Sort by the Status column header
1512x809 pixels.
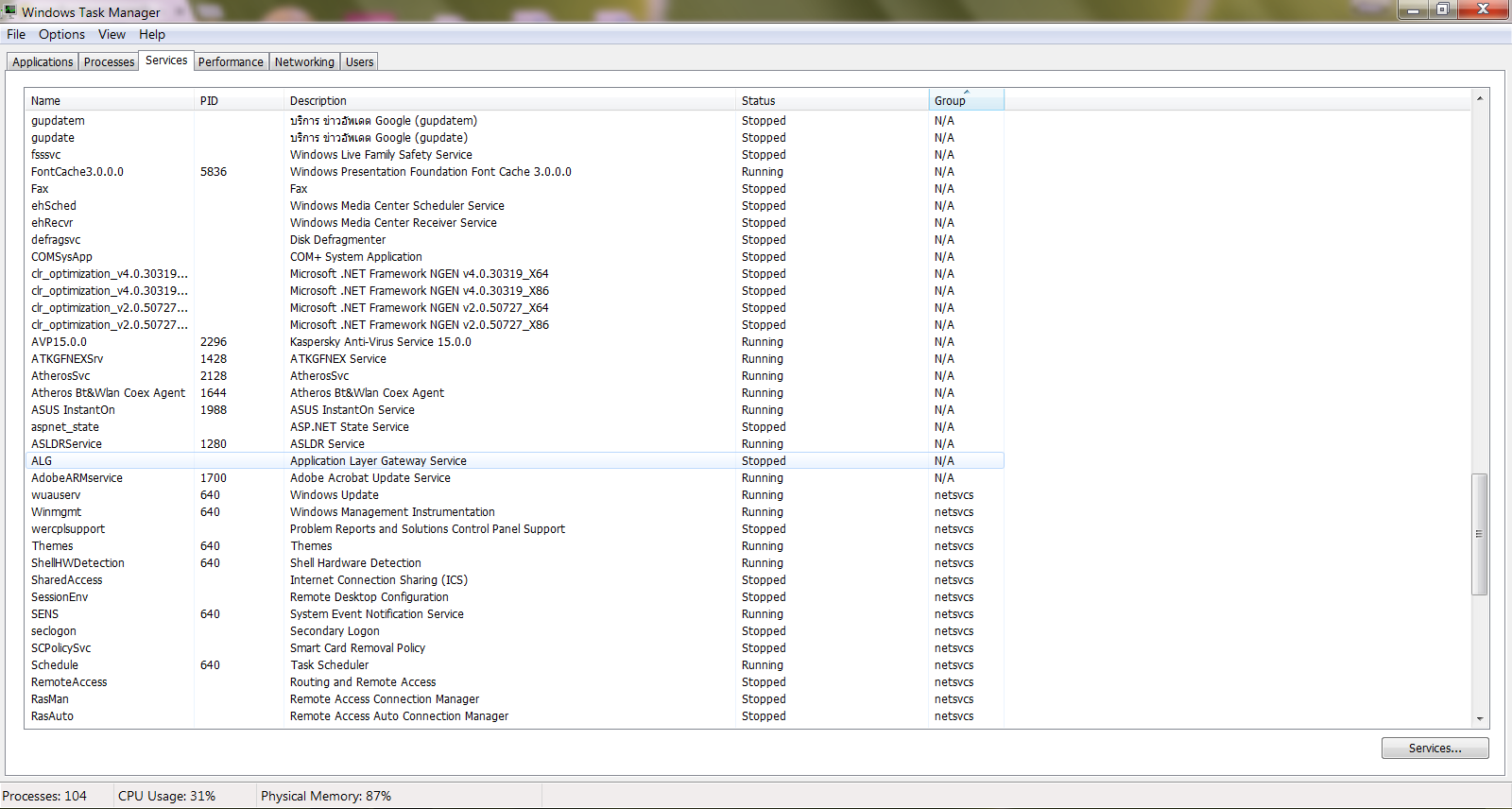(x=832, y=100)
